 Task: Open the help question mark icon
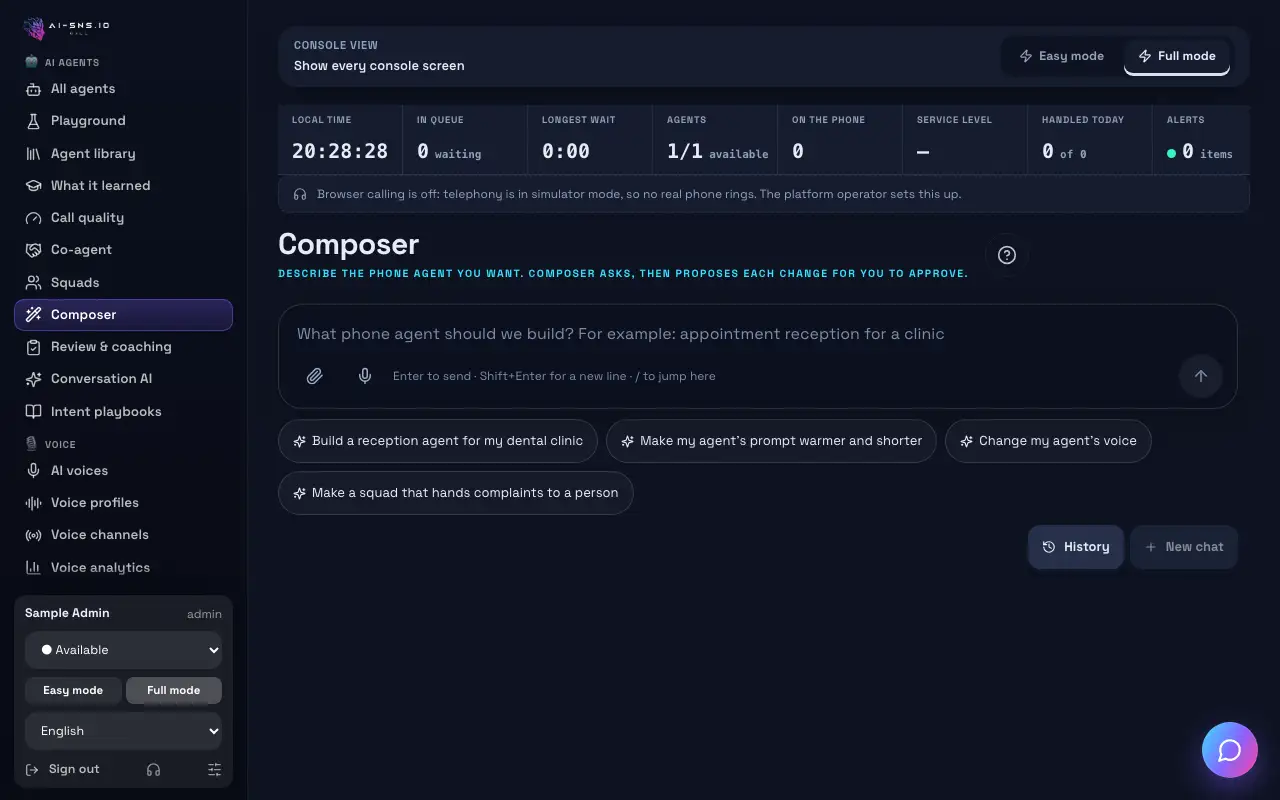click(x=1007, y=255)
